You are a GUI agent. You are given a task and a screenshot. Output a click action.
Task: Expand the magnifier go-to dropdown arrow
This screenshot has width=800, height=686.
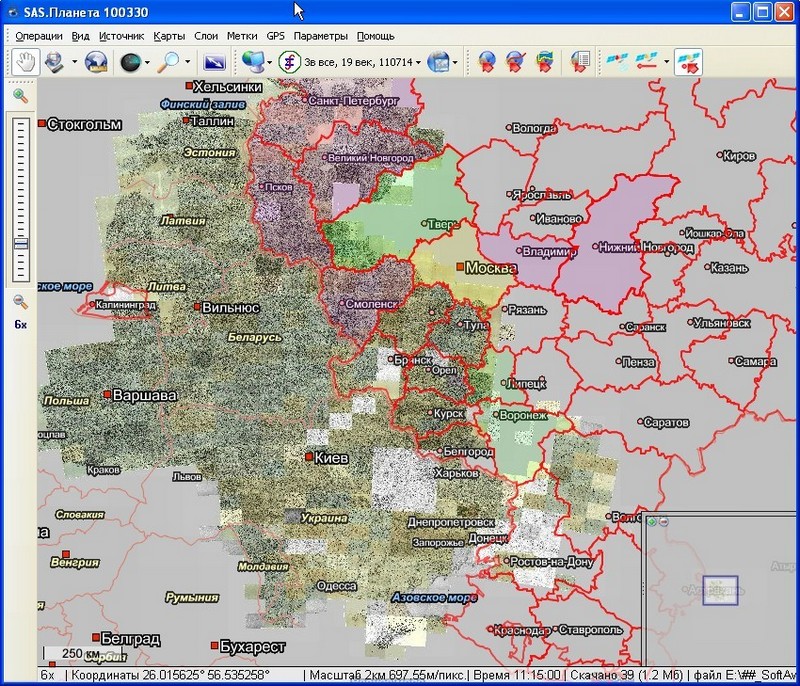(x=188, y=62)
